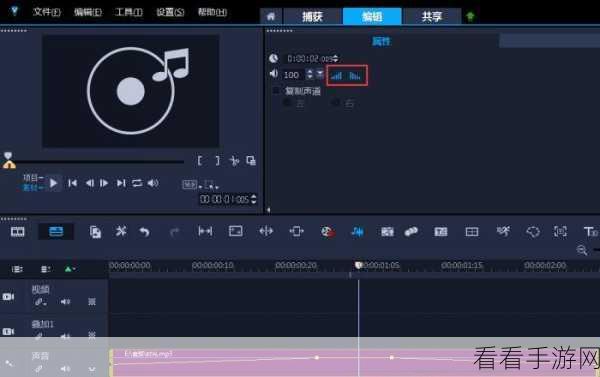Image resolution: width=600 pixels, height=377 pixels.
Task: Adjust the volume value stepper arrows
Action: point(310,74)
